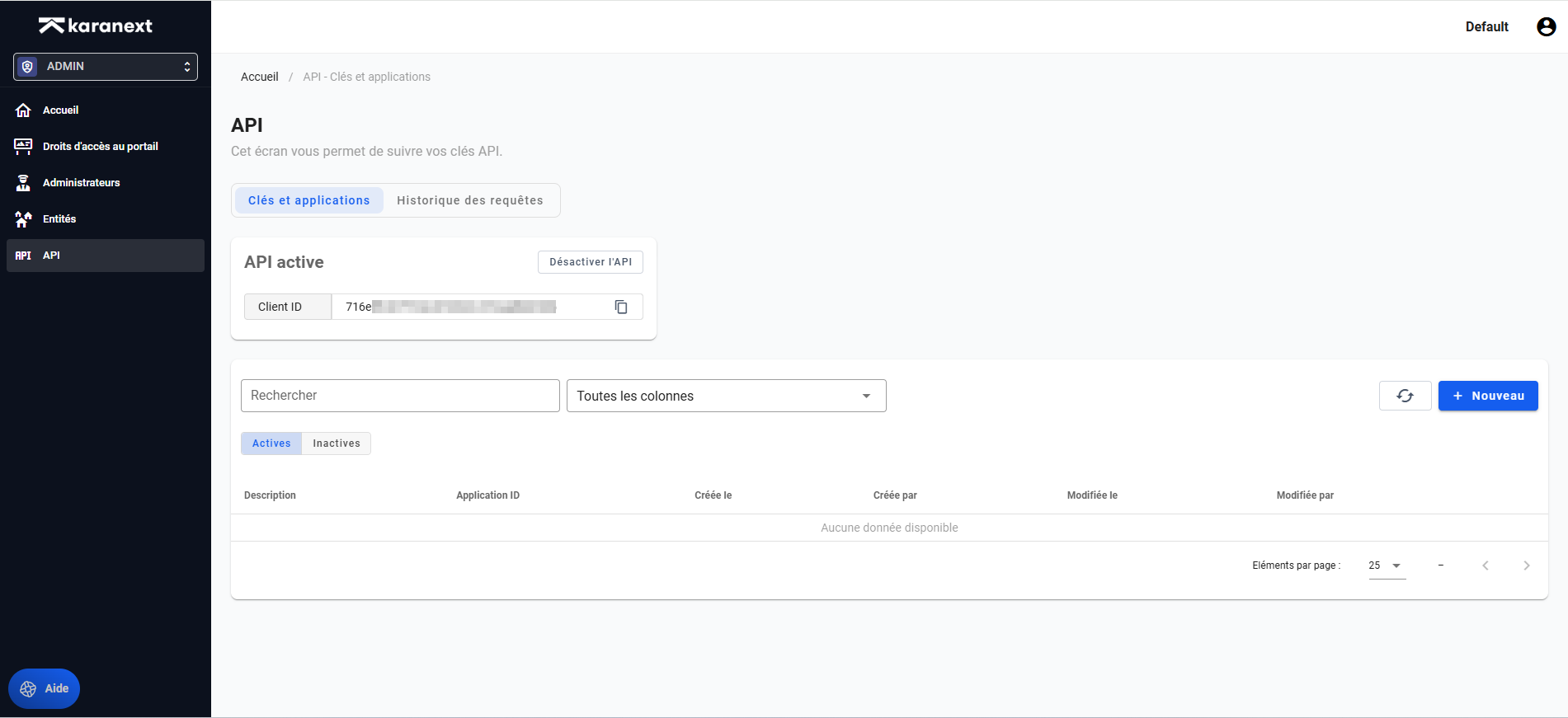Copy the Client ID to clipboard
The height and width of the screenshot is (718, 1568).
point(621,307)
